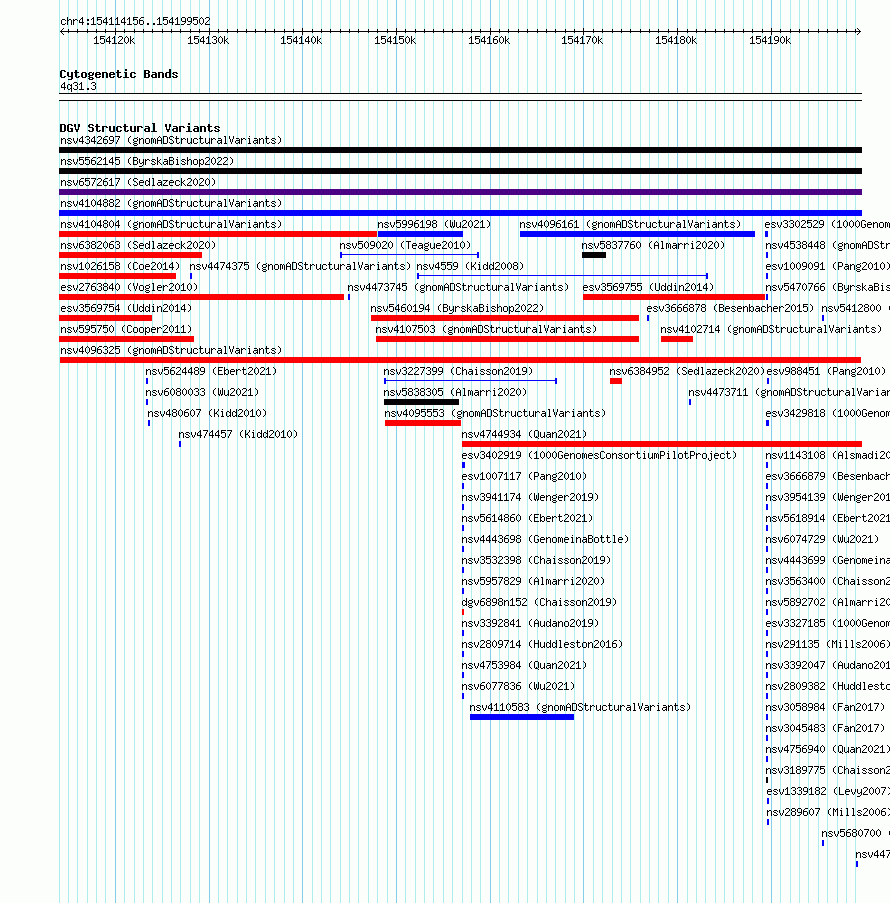Click nsv509020 Teague2010 label
Viewport: 890px width, 903px height.
405,245
